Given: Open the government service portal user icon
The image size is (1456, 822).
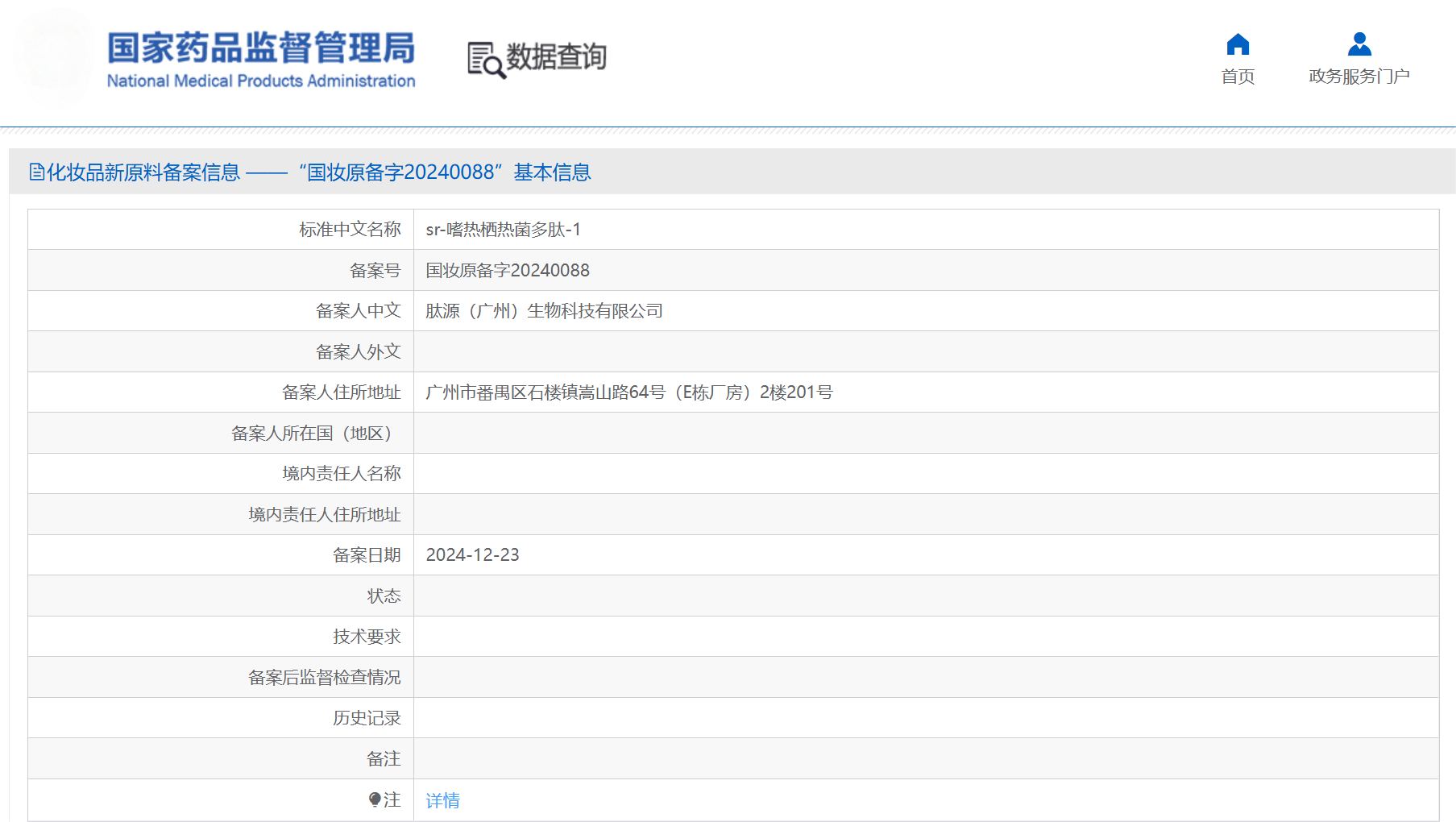Looking at the screenshot, I should click(x=1359, y=44).
